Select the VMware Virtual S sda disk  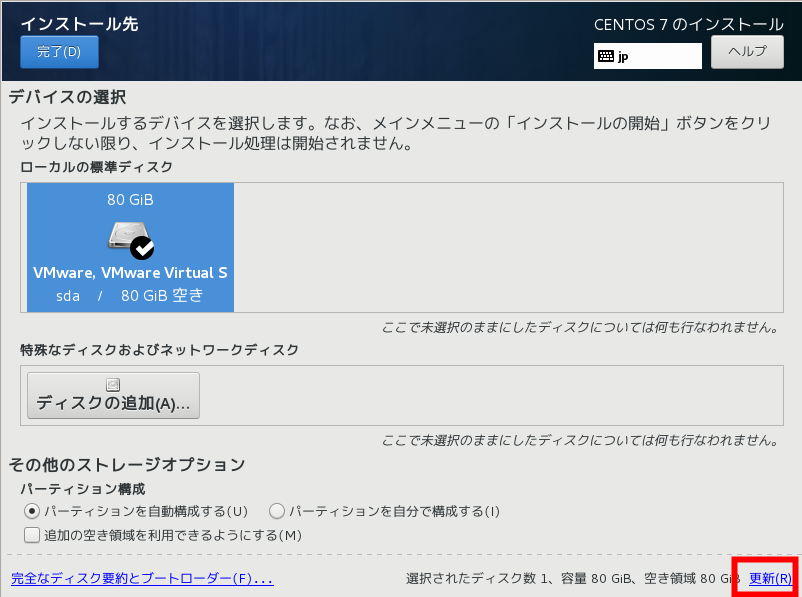[x=130, y=247]
